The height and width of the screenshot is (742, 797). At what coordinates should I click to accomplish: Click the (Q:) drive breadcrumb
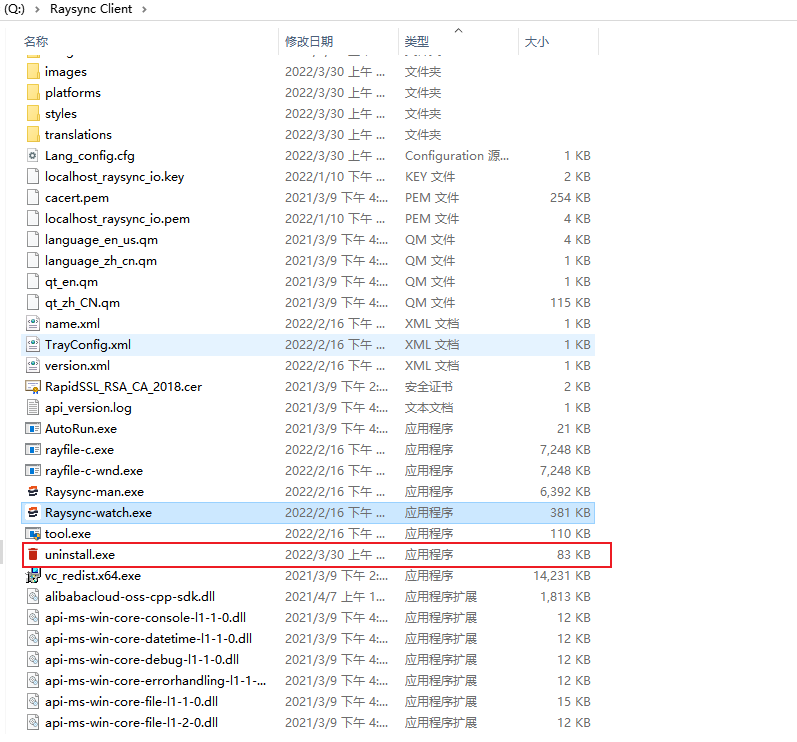tap(14, 9)
